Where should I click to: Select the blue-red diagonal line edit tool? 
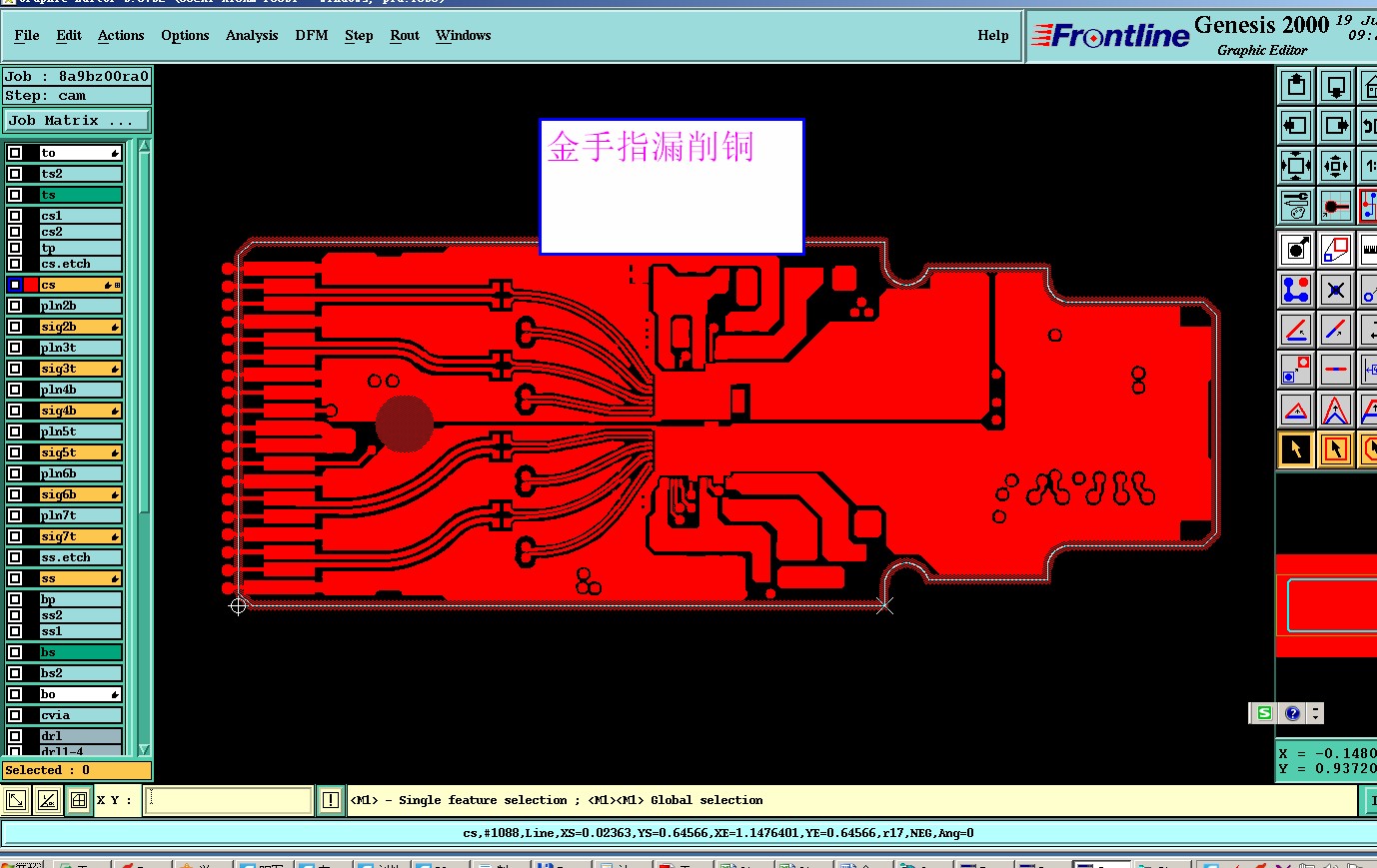click(1336, 330)
